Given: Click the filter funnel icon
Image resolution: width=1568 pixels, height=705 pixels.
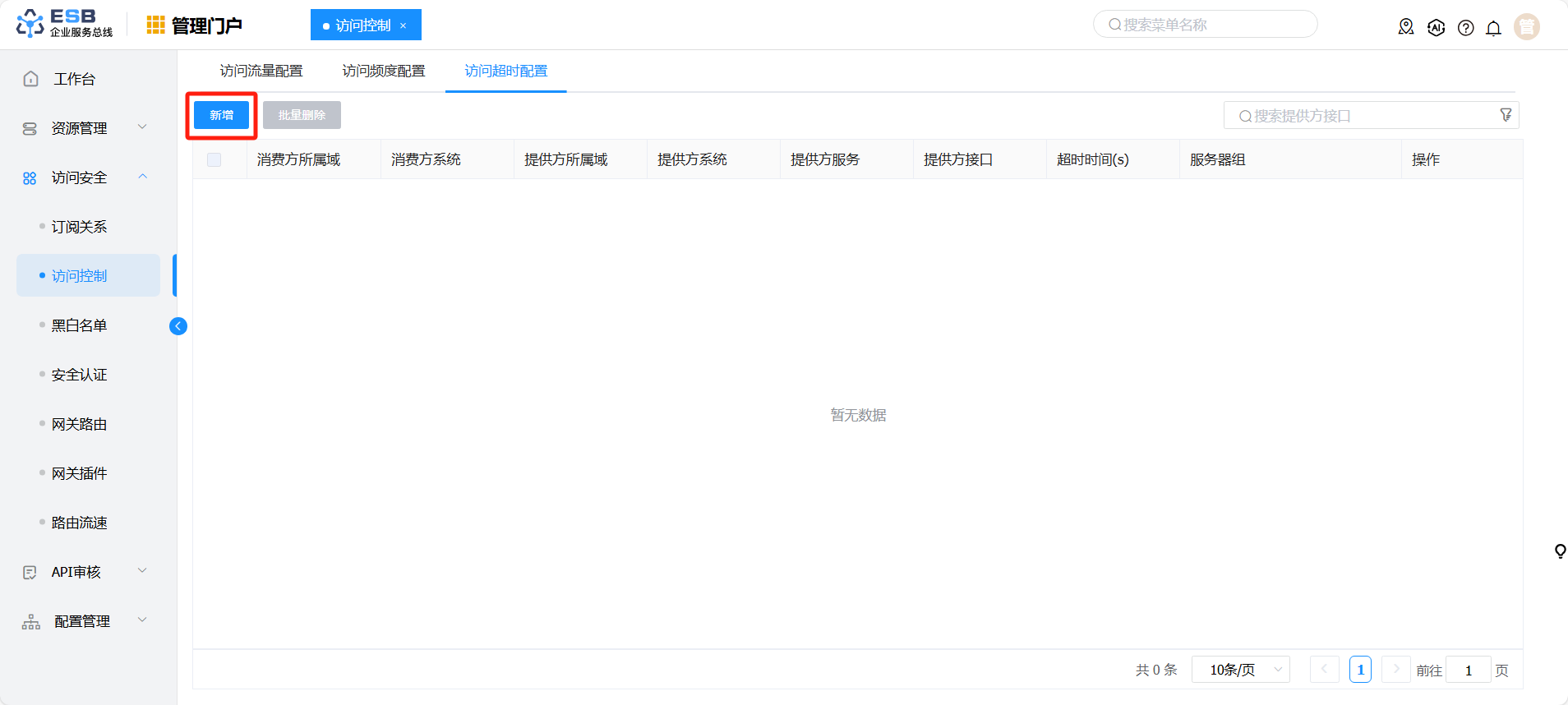Looking at the screenshot, I should [1506, 115].
